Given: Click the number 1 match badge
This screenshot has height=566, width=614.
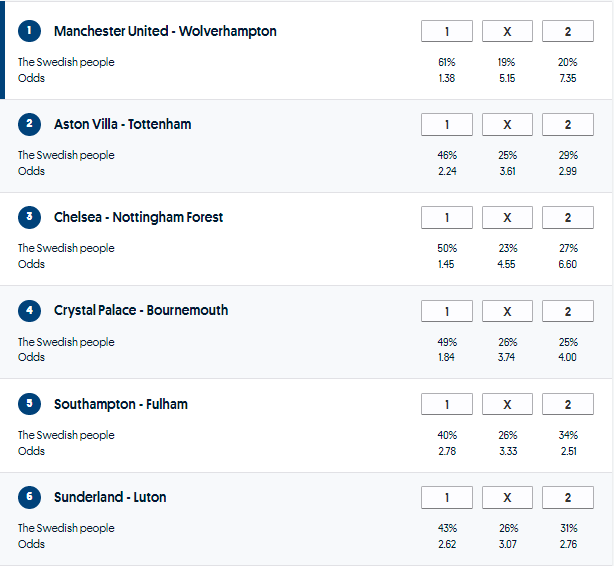Looking at the screenshot, I should [30, 31].
